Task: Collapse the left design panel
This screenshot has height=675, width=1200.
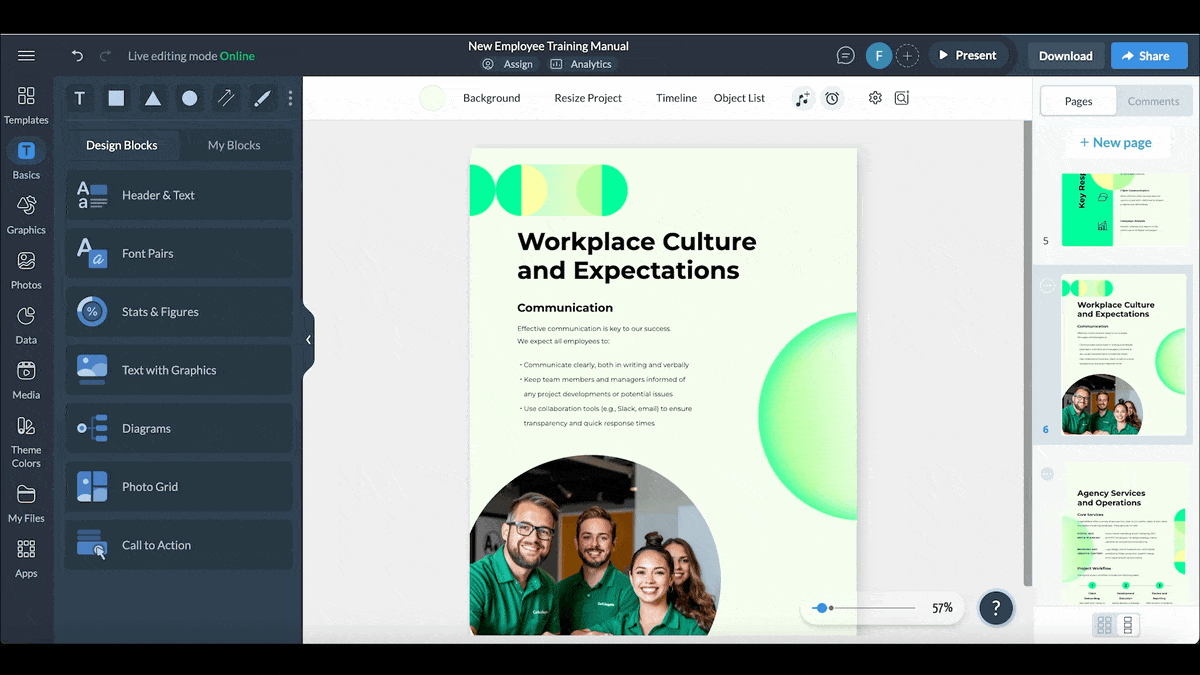Action: pos(308,340)
